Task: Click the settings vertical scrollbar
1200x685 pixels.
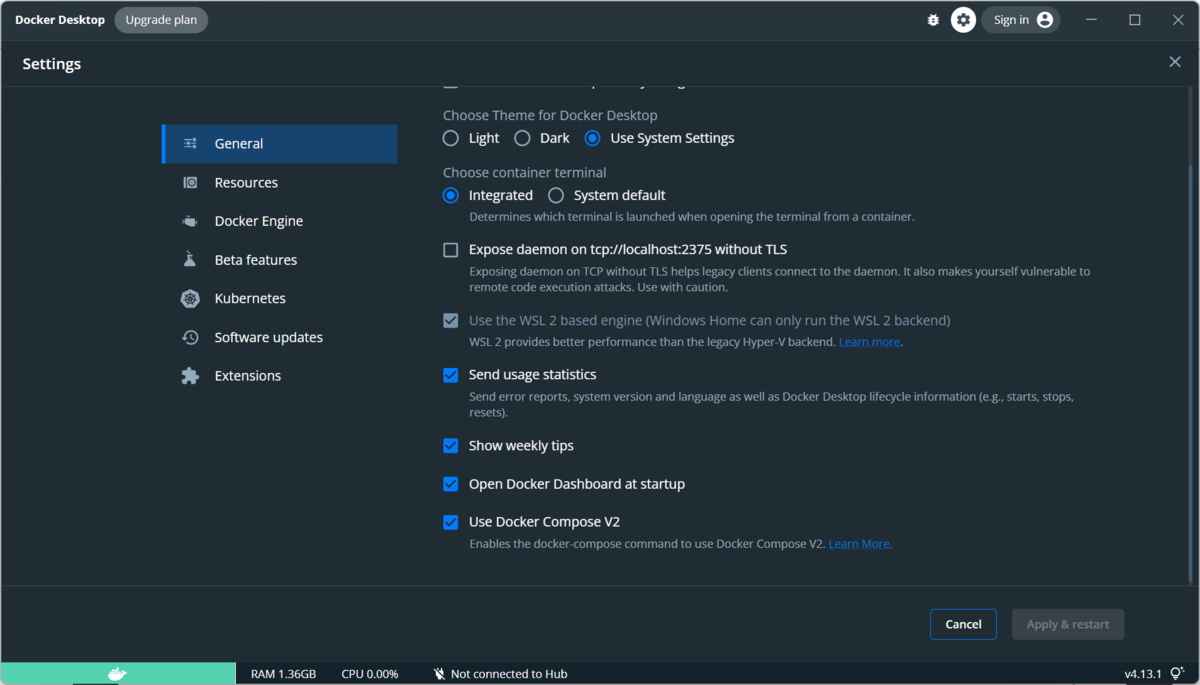Action: pos(1189,372)
